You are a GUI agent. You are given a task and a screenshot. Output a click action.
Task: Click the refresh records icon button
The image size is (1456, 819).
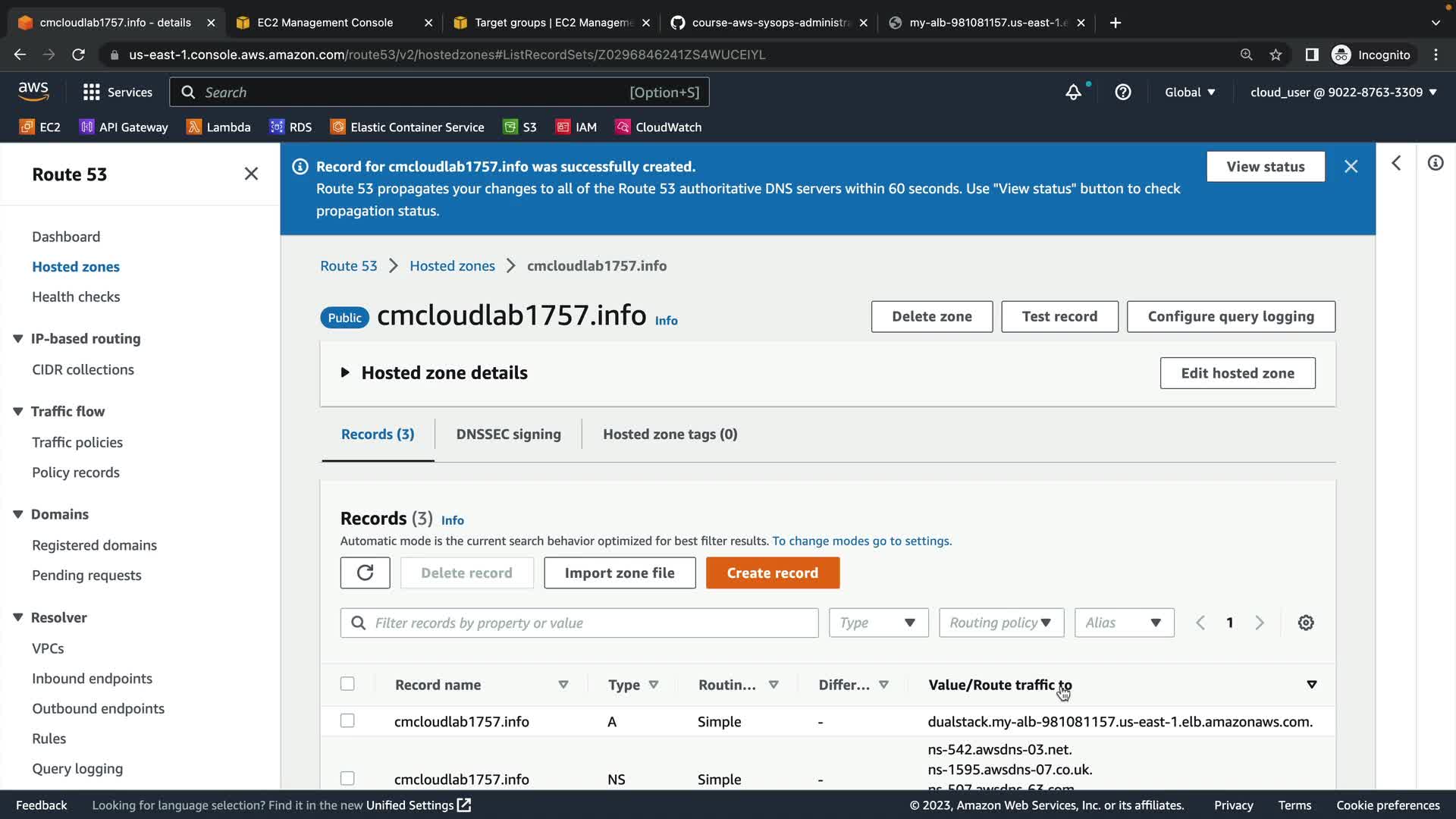click(365, 573)
